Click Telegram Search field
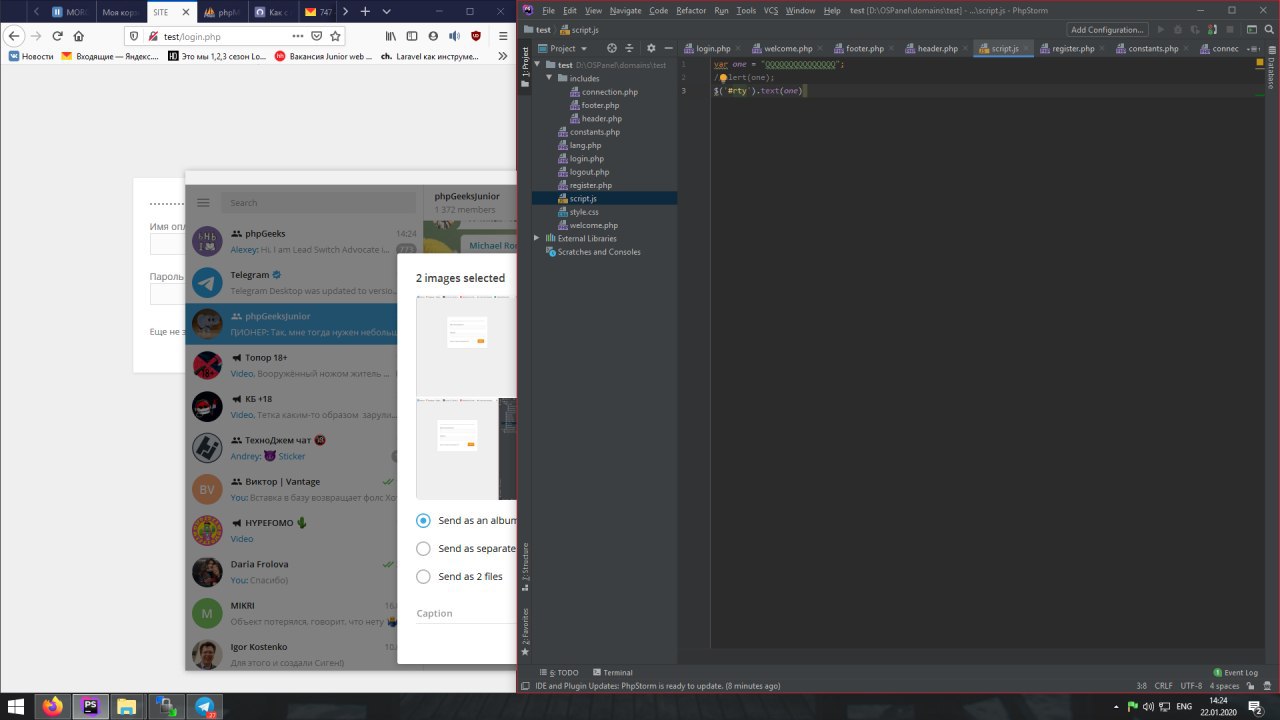Image resolution: width=1280 pixels, height=720 pixels. click(318, 202)
